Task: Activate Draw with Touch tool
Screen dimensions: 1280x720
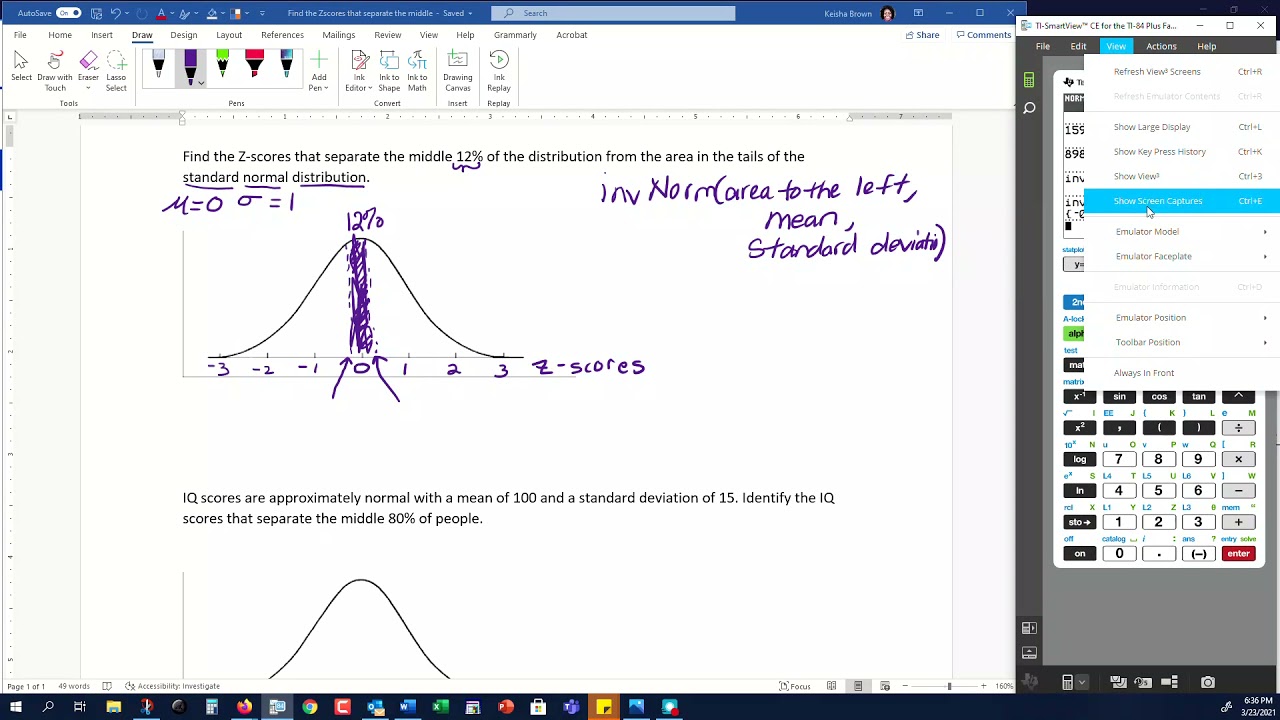Action: [54, 70]
